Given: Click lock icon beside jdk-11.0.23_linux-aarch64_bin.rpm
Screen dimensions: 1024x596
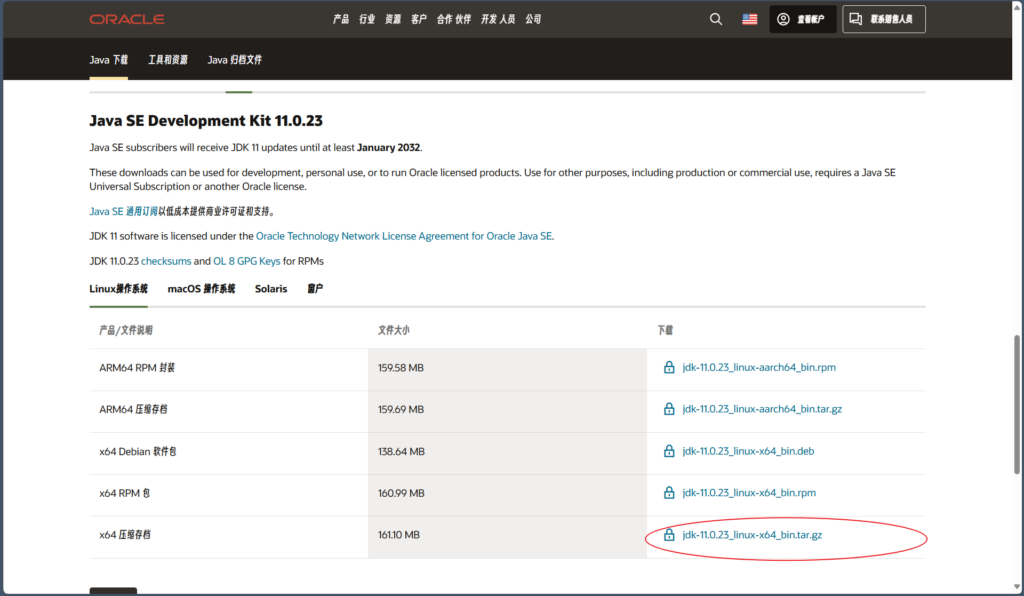Looking at the screenshot, I should click(669, 367).
